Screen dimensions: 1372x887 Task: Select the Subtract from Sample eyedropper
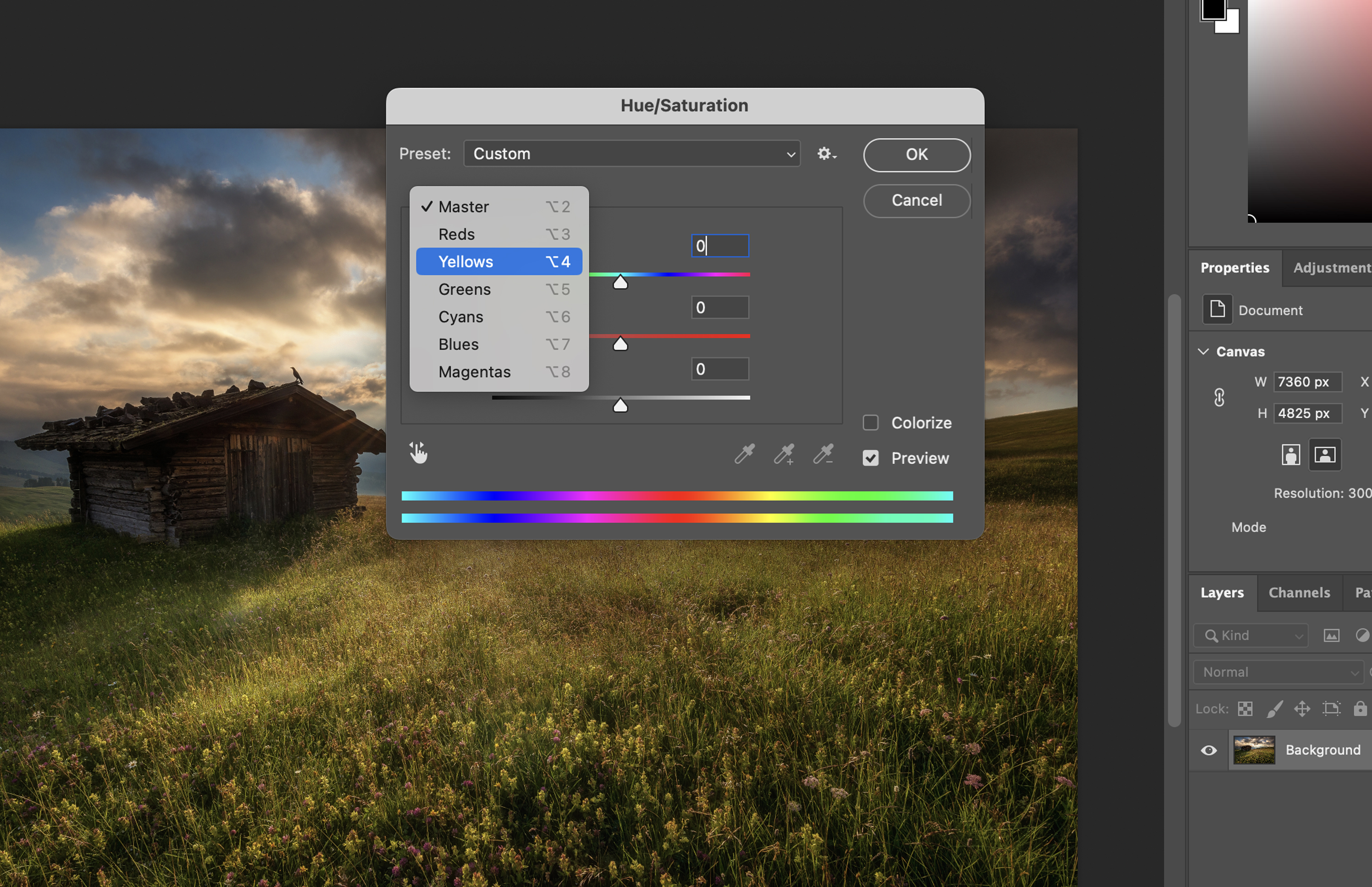[x=823, y=454]
